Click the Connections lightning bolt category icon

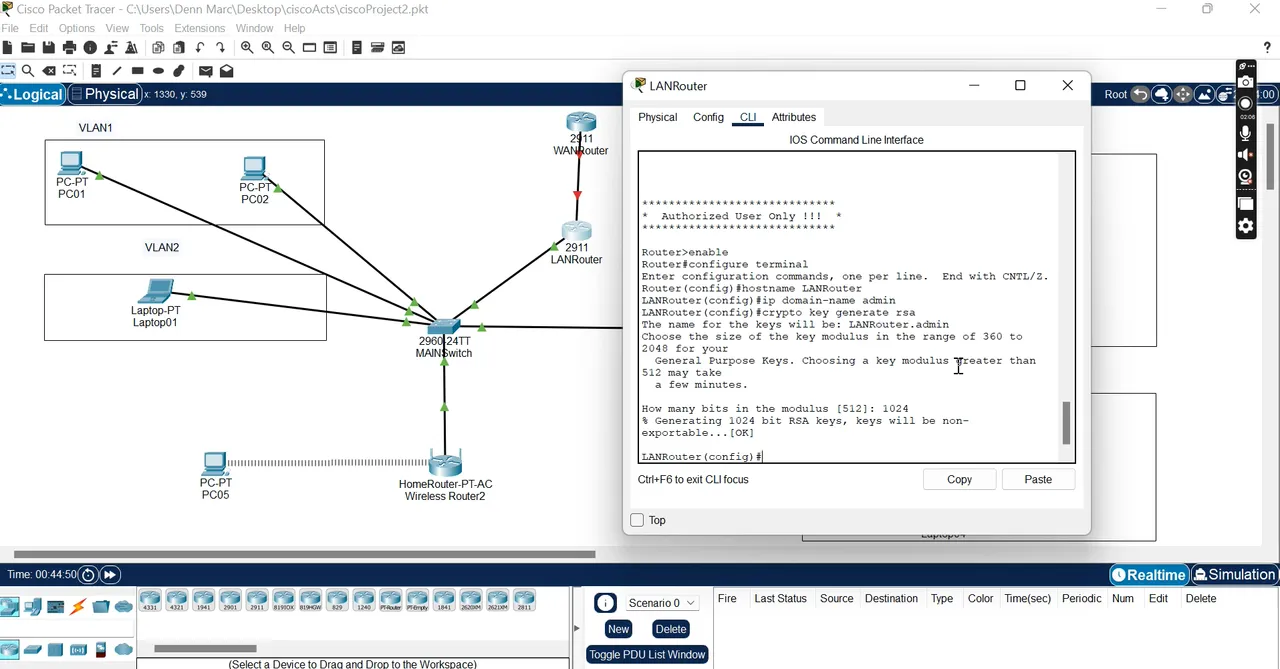click(78, 607)
